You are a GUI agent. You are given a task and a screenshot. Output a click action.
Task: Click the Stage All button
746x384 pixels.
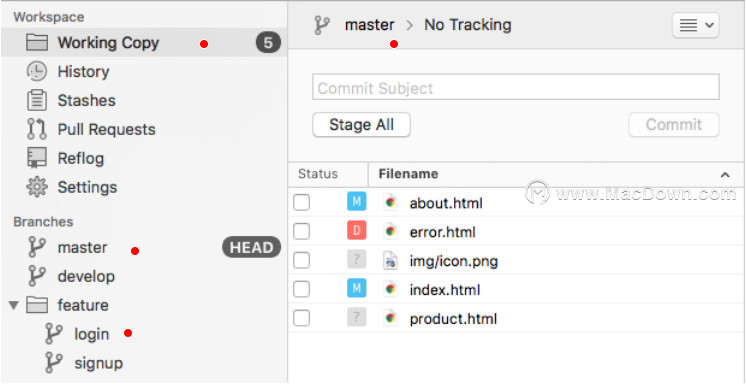(x=362, y=125)
